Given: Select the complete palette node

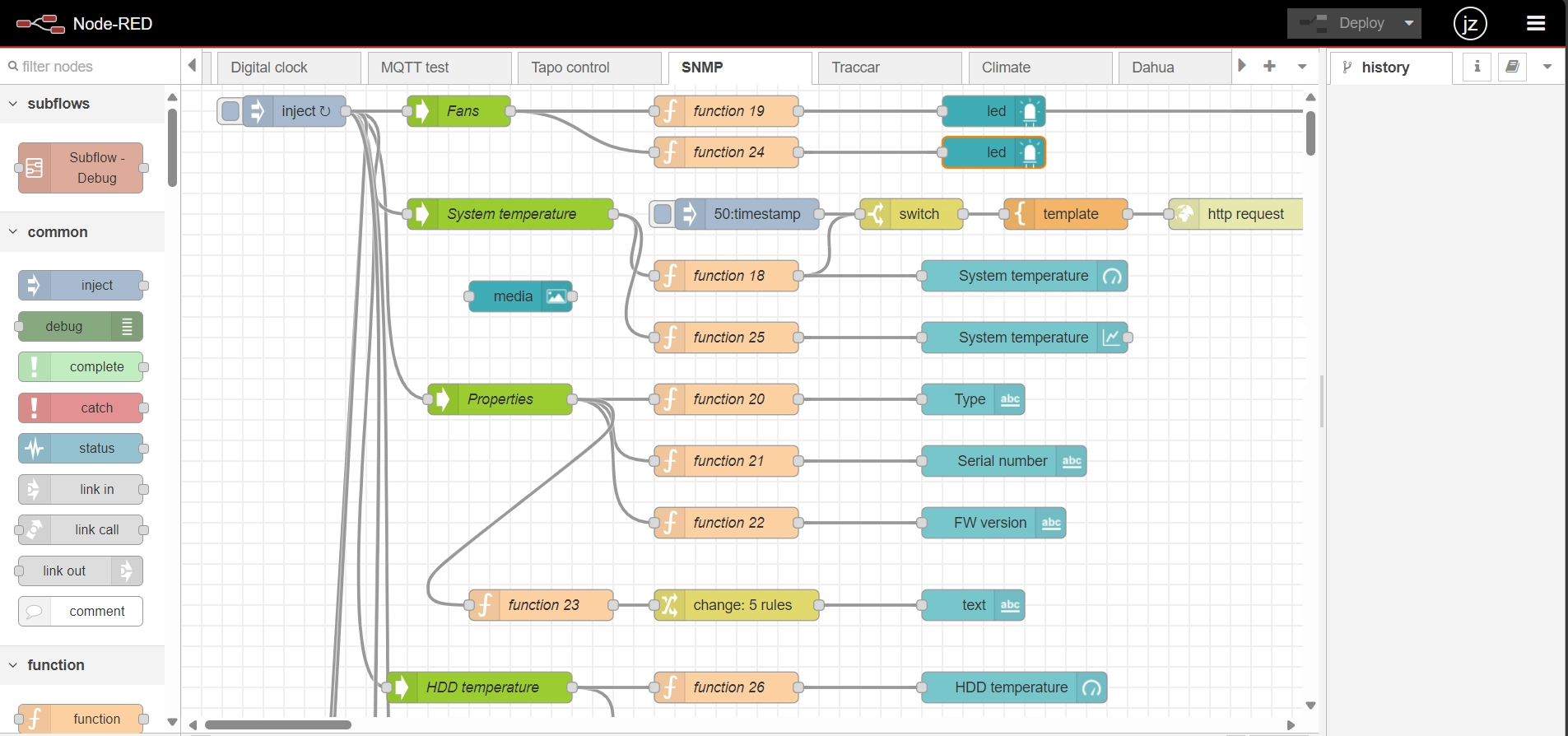Looking at the screenshot, I should [81, 367].
